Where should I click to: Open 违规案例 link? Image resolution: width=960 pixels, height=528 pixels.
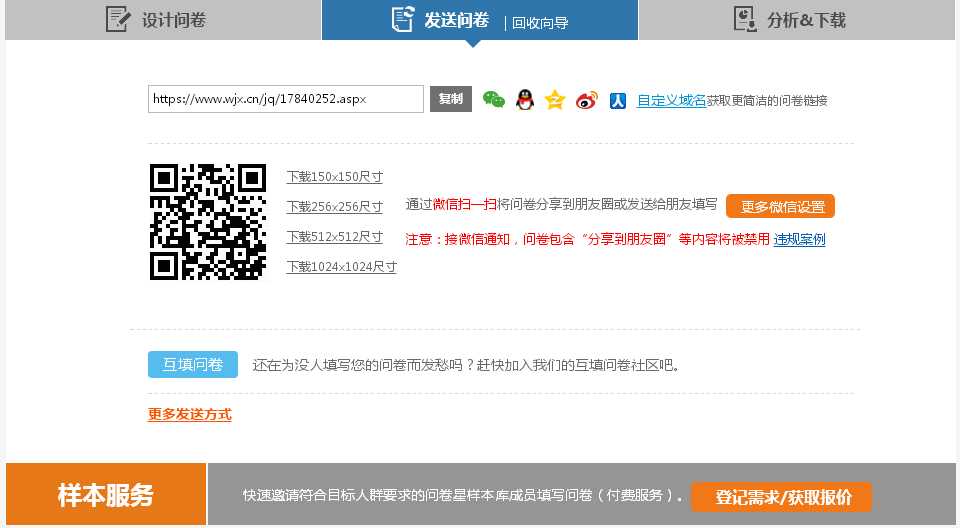click(x=799, y=239)
